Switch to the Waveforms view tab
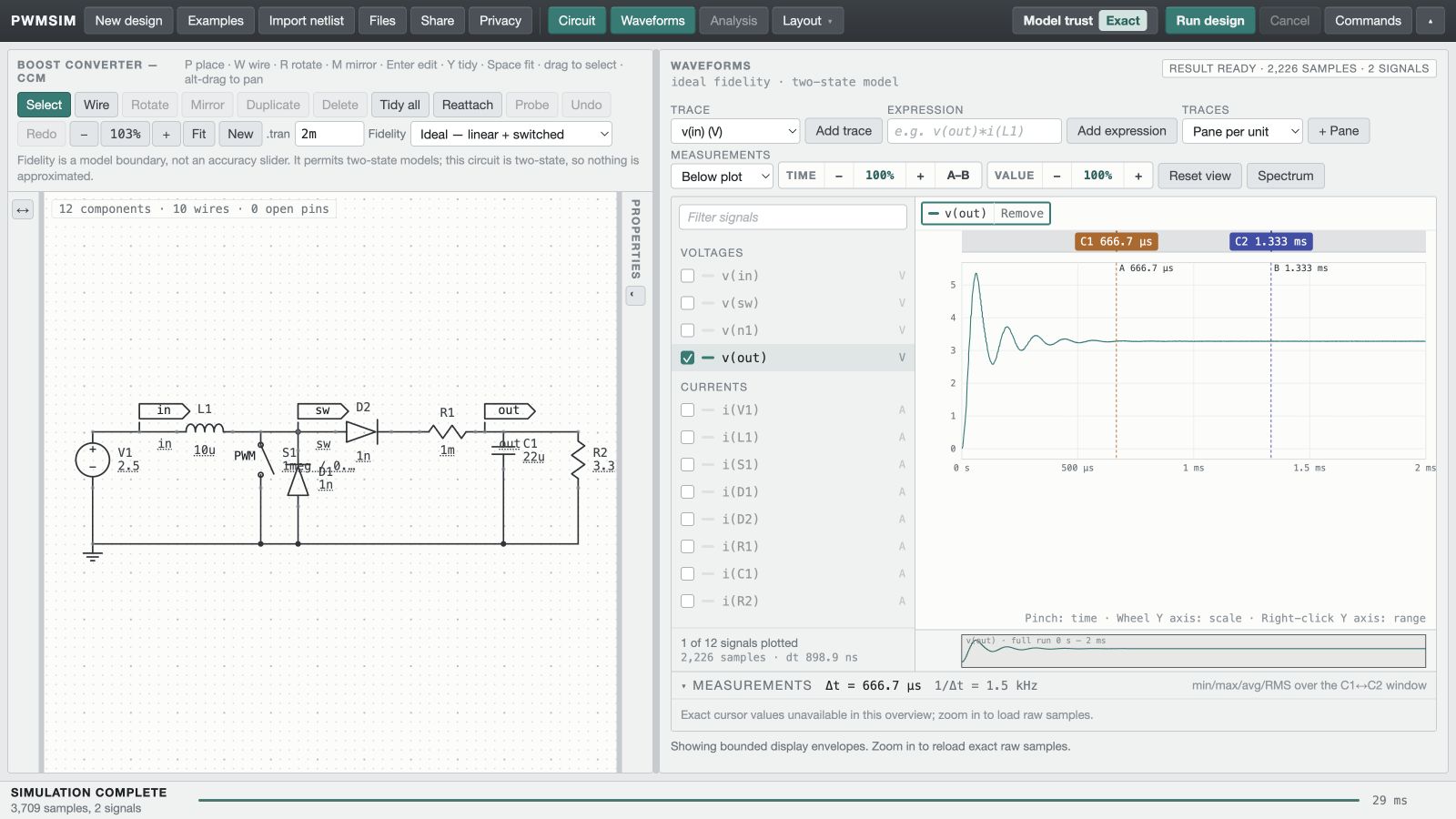Image resolution: width=1456 pixels, height=819 pixels. point(652,21)
